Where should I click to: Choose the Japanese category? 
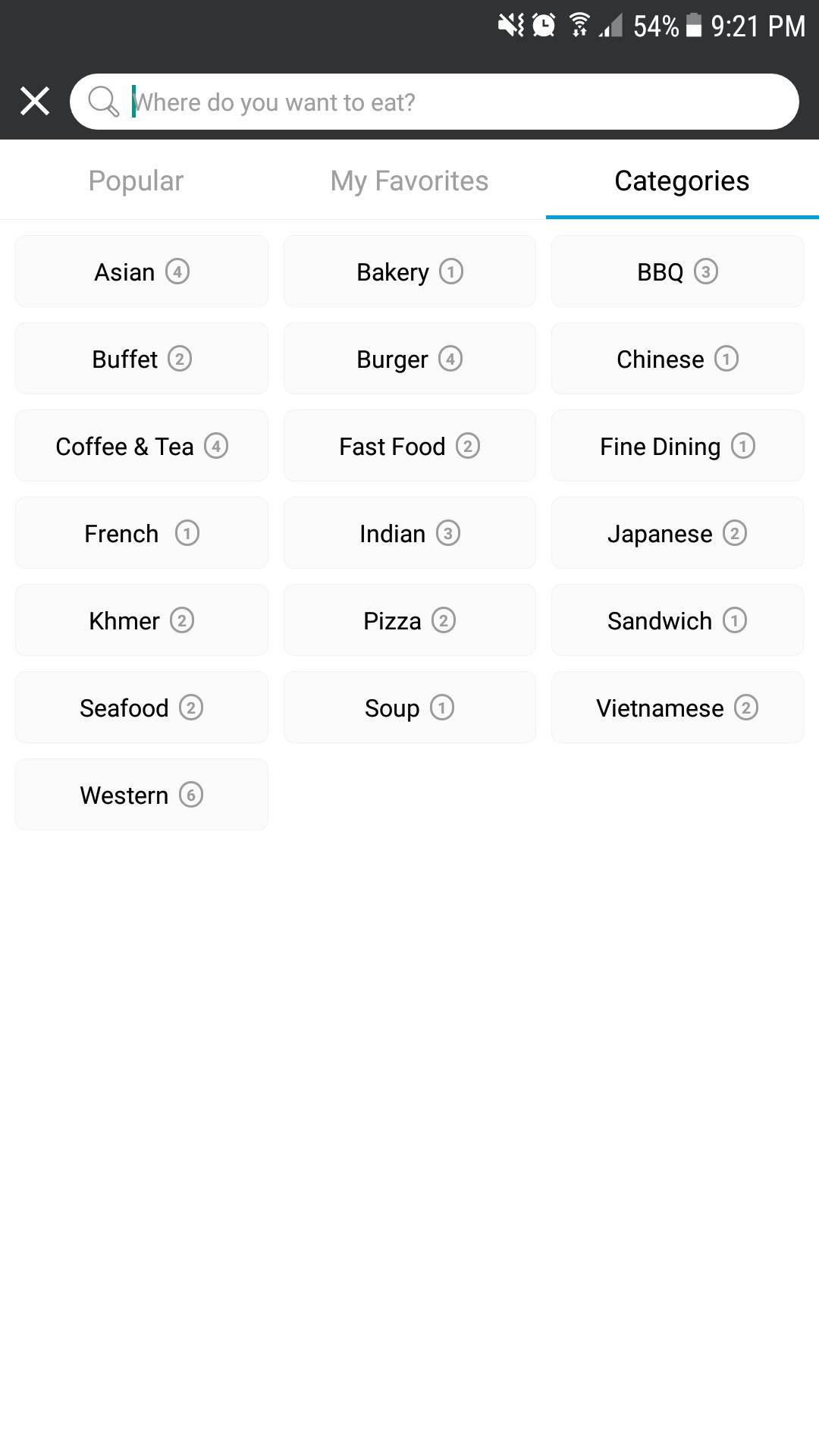coord(677,533)
